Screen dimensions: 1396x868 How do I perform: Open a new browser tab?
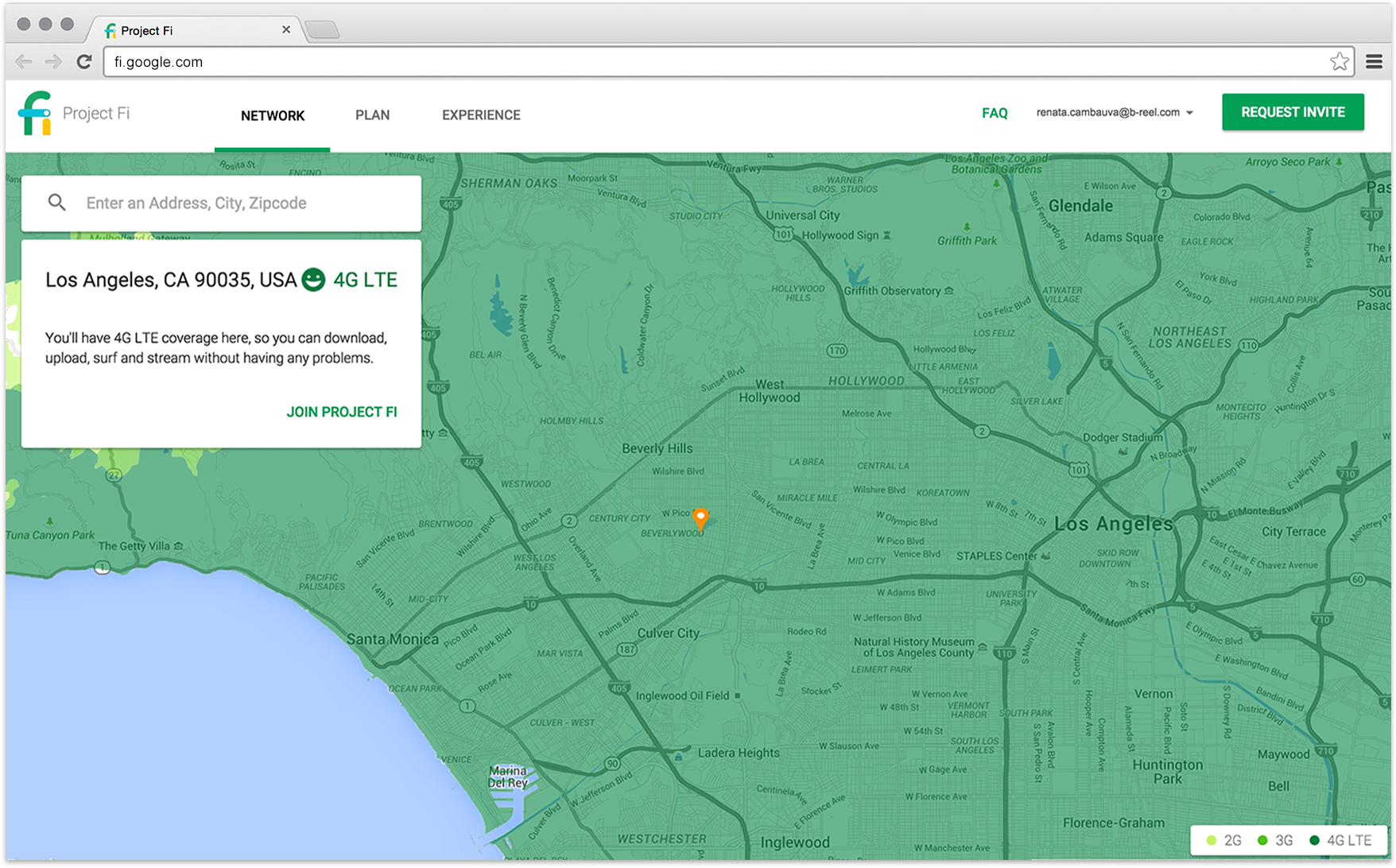click(x=323, y=30)
